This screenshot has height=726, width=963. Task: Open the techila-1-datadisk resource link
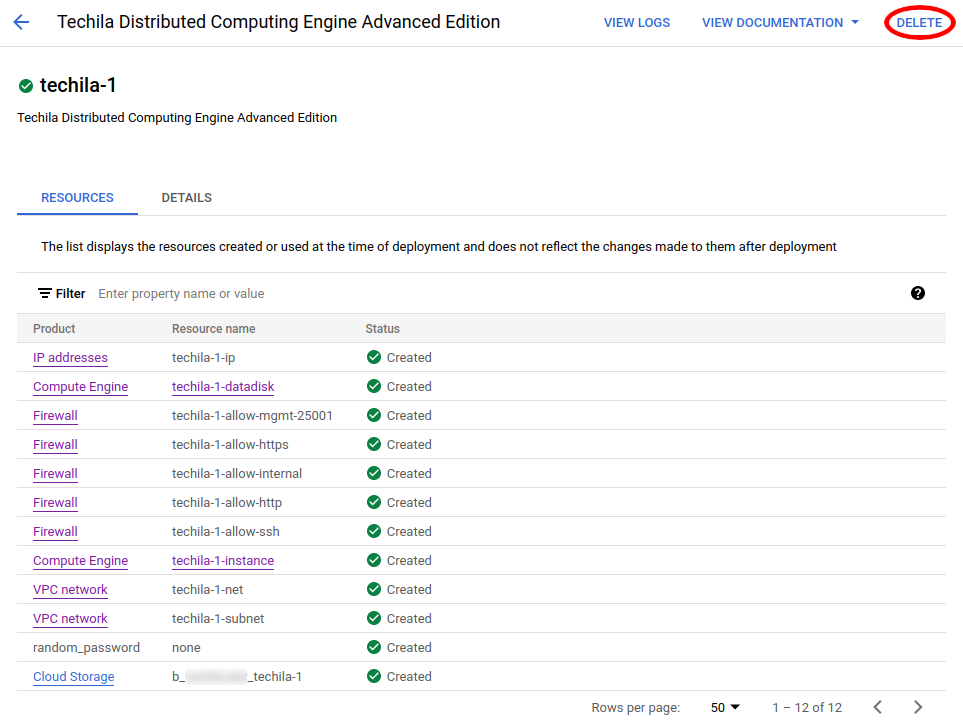(222, 386)
